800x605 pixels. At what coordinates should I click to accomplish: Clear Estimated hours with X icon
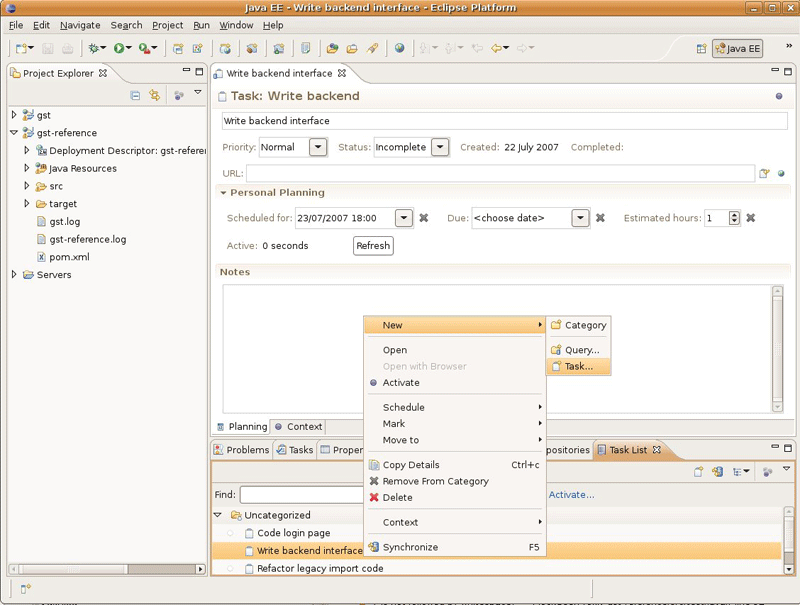click(751, 218)
